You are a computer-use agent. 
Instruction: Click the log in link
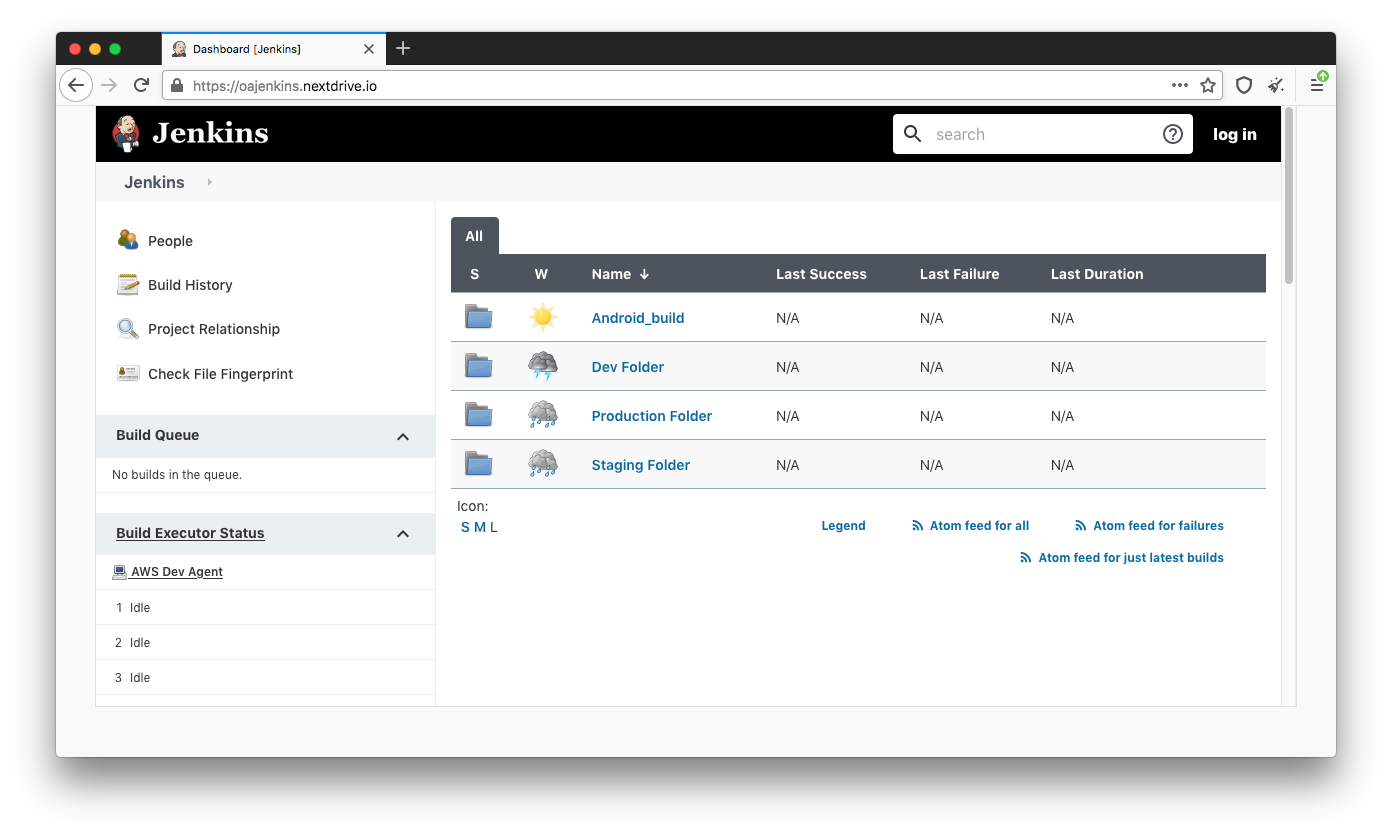tap(1235, 134)
